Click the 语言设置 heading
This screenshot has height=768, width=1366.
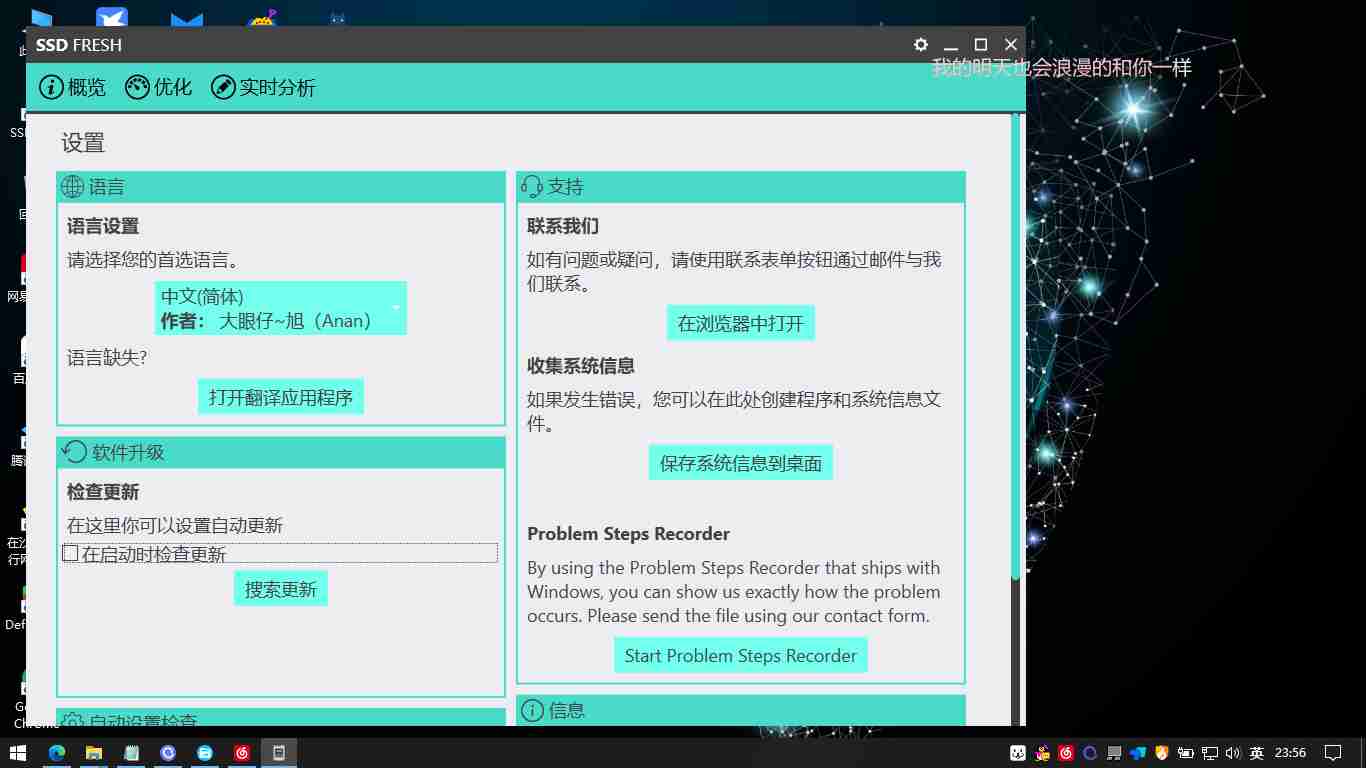coord(103,226)
